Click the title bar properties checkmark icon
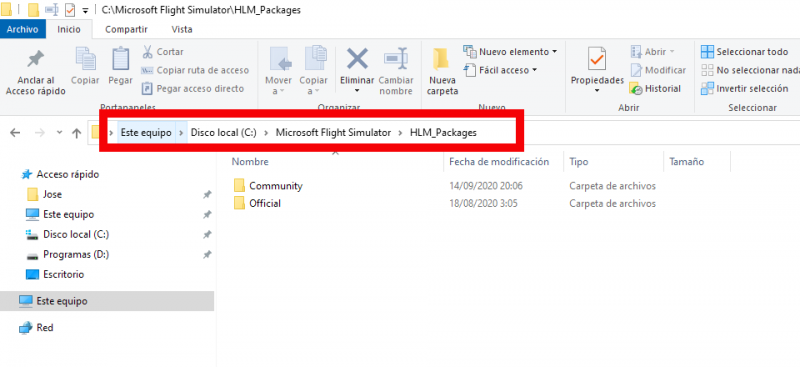Image resolution: width=800 pixels, height=367 pixels. 69,10
